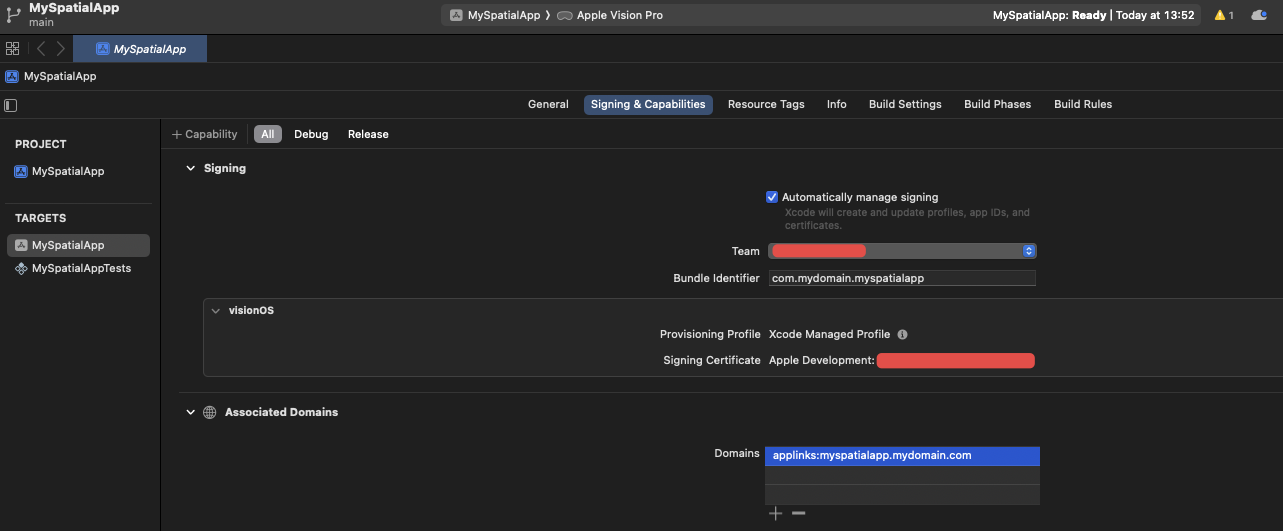Open the General tab
This screenshot has width=1283, height=531.
(x=548, y=104)
